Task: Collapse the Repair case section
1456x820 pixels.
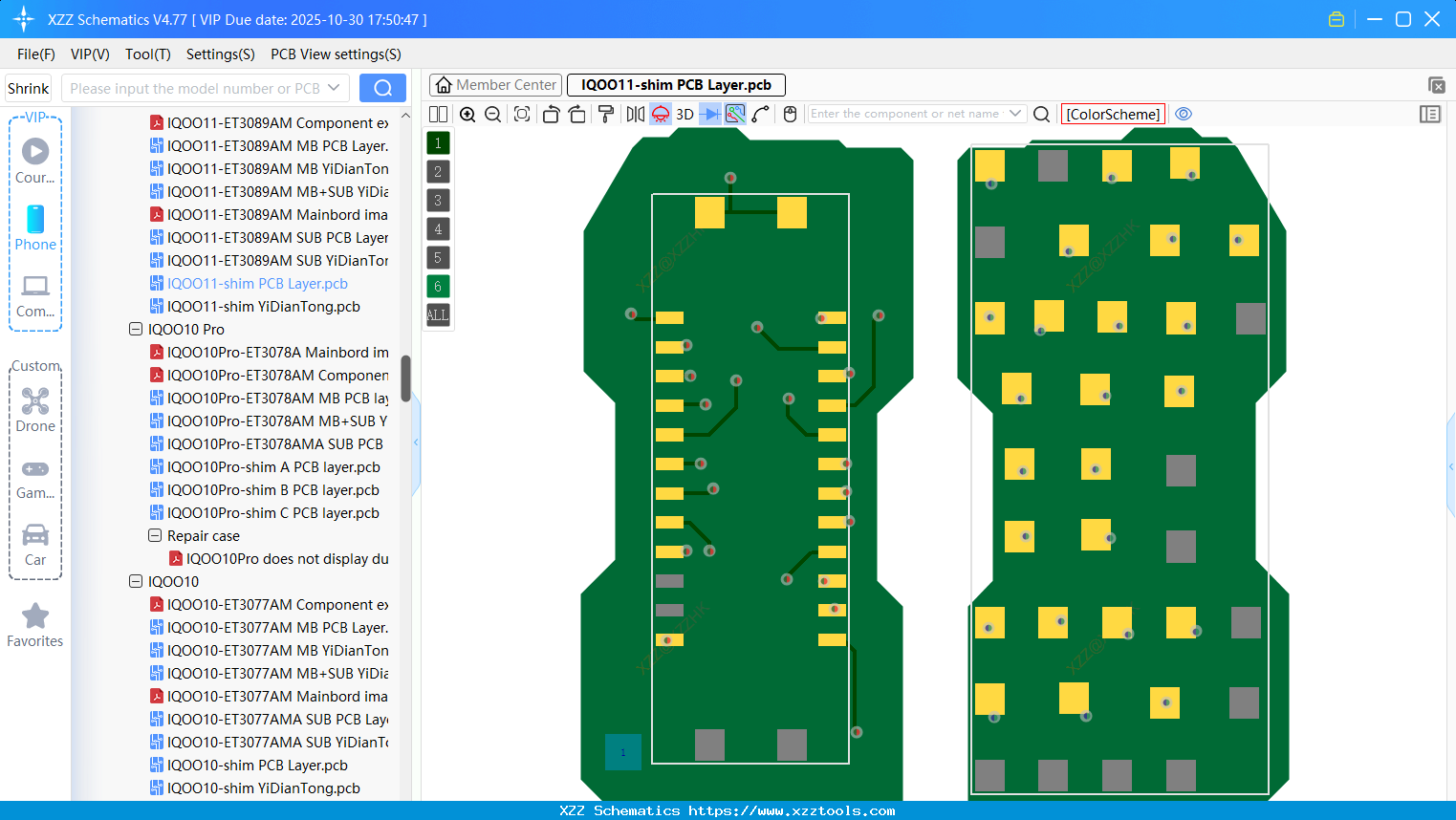Action: [155, 535]
